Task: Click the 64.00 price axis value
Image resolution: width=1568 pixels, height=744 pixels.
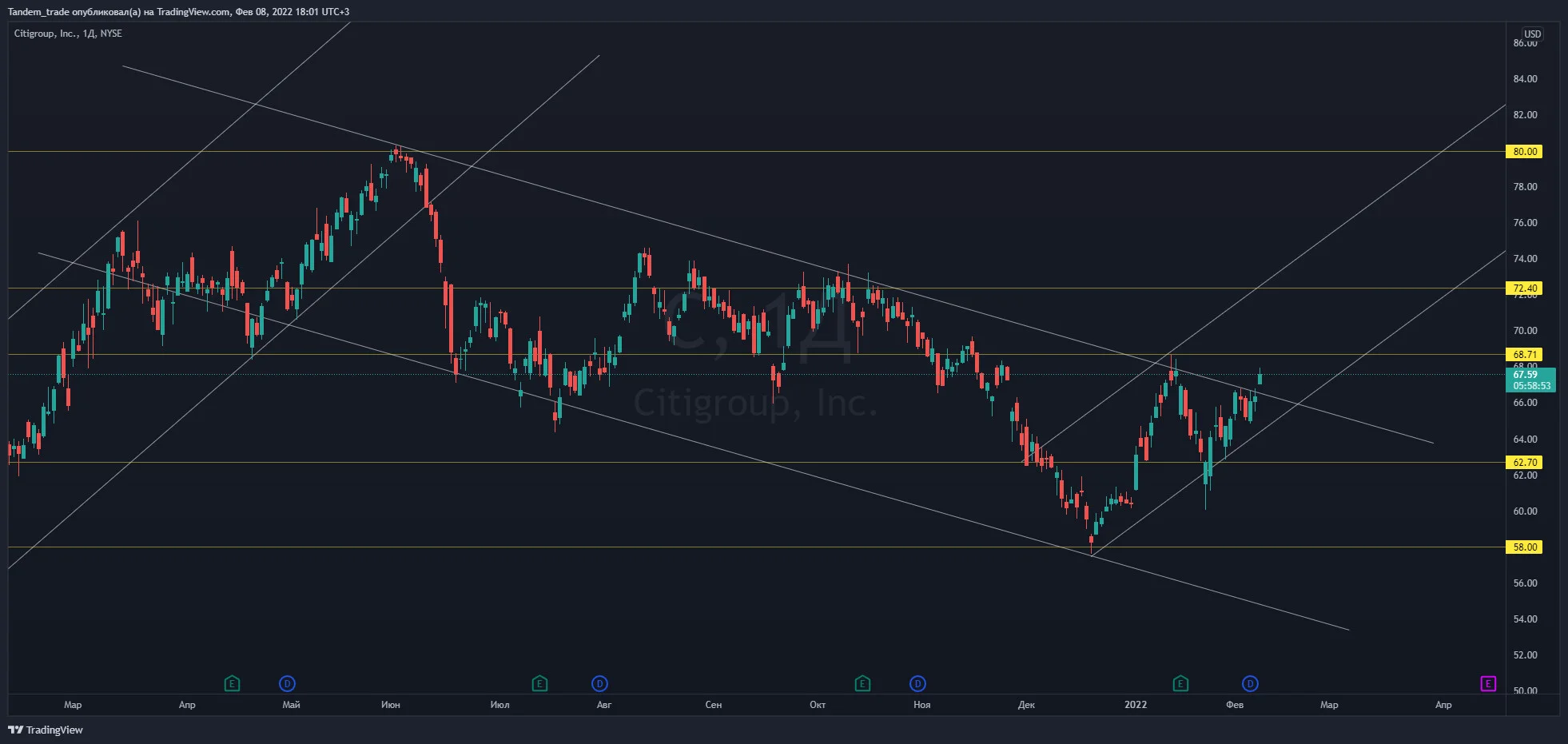Action: 1525,439
